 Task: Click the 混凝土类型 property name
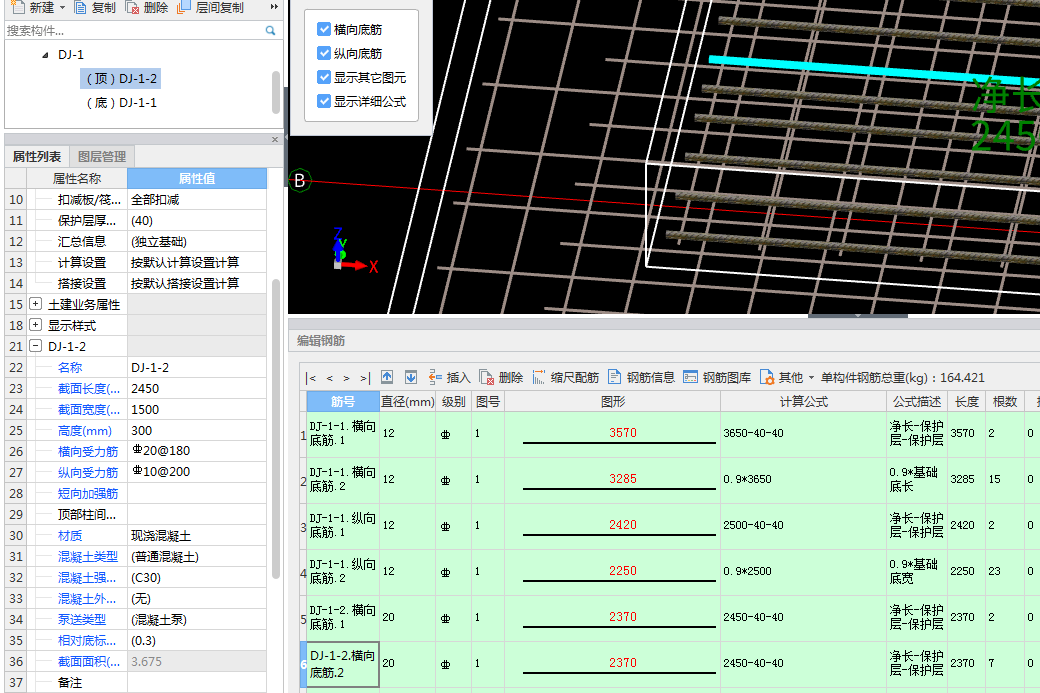coord(88,556)
